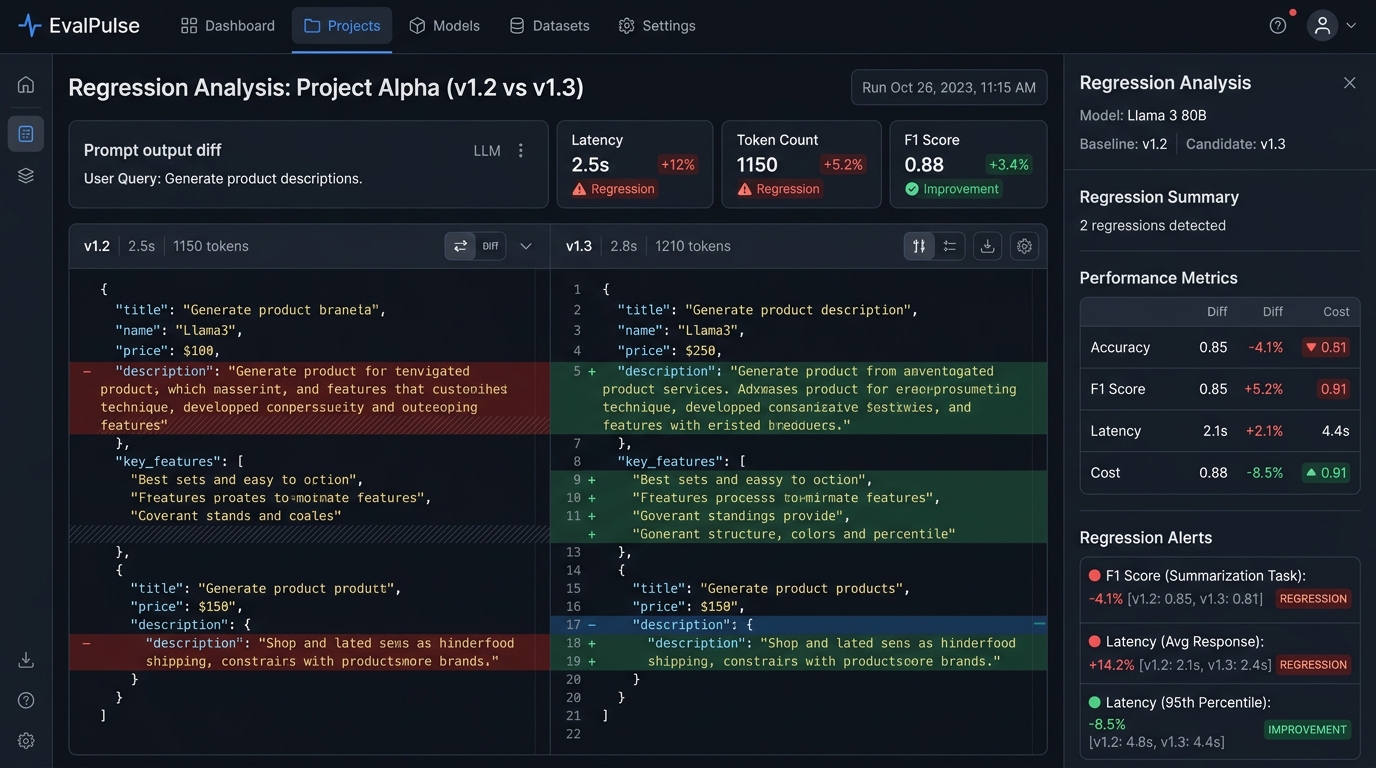Image resolution: width=1376 pixels, height=768 pixels.
Task: Click the '2 regressions detected' text
Action: 1153,226
